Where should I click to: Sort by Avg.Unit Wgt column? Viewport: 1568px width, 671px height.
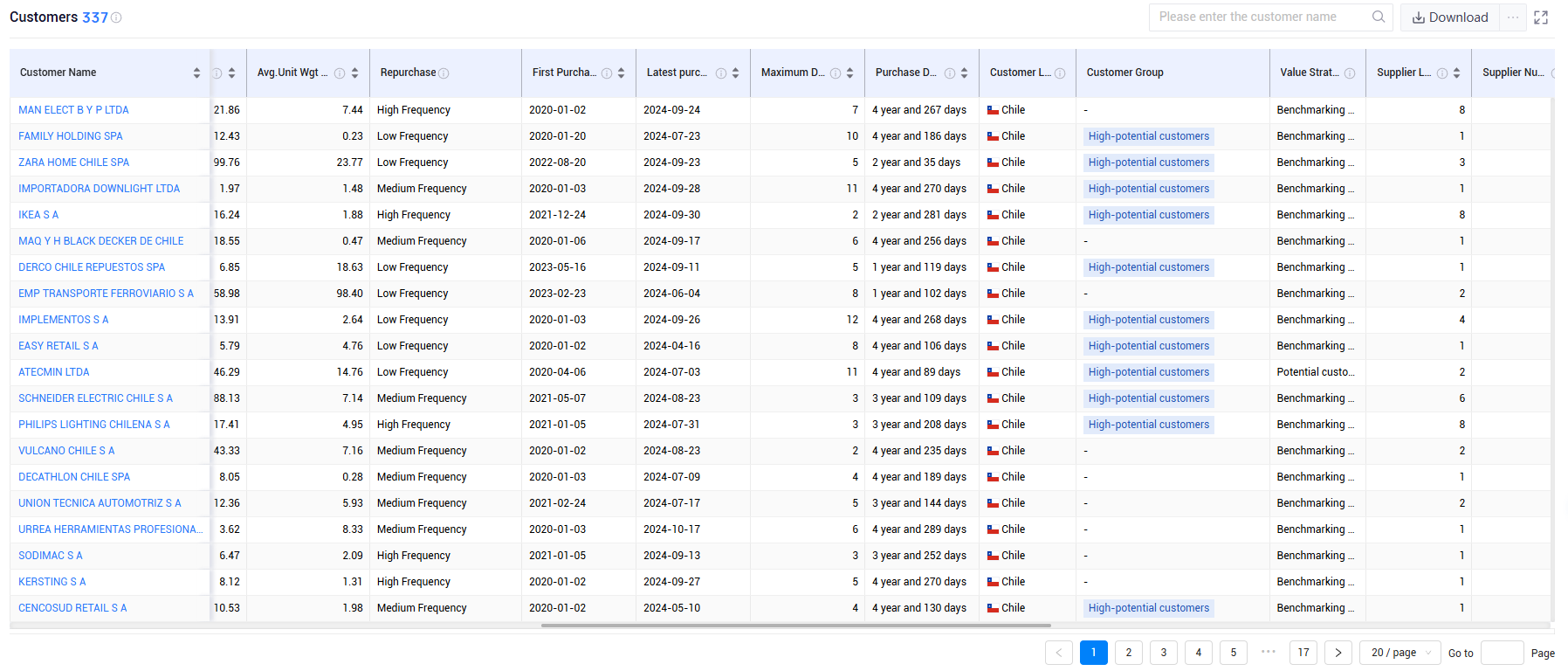355,73
